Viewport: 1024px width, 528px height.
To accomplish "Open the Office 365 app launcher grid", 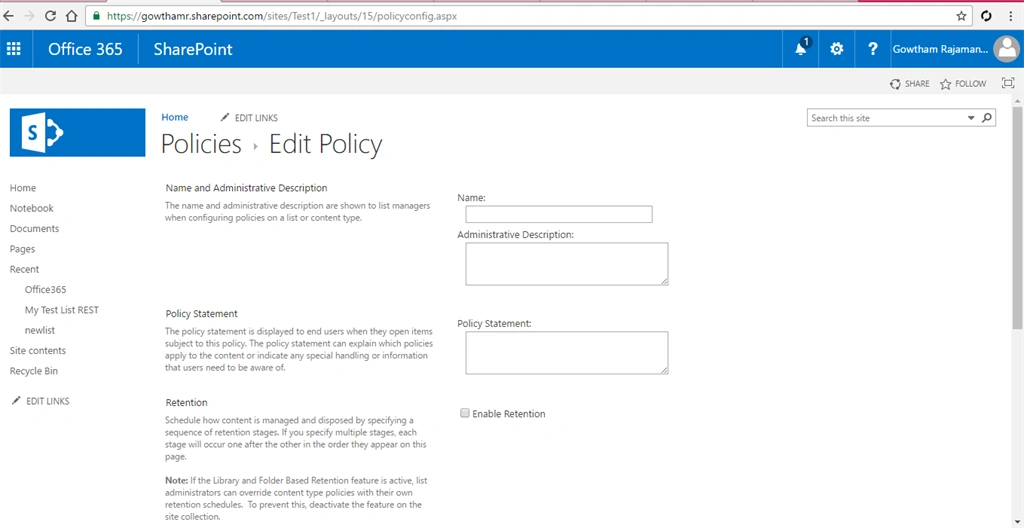I will pos(14,49).
